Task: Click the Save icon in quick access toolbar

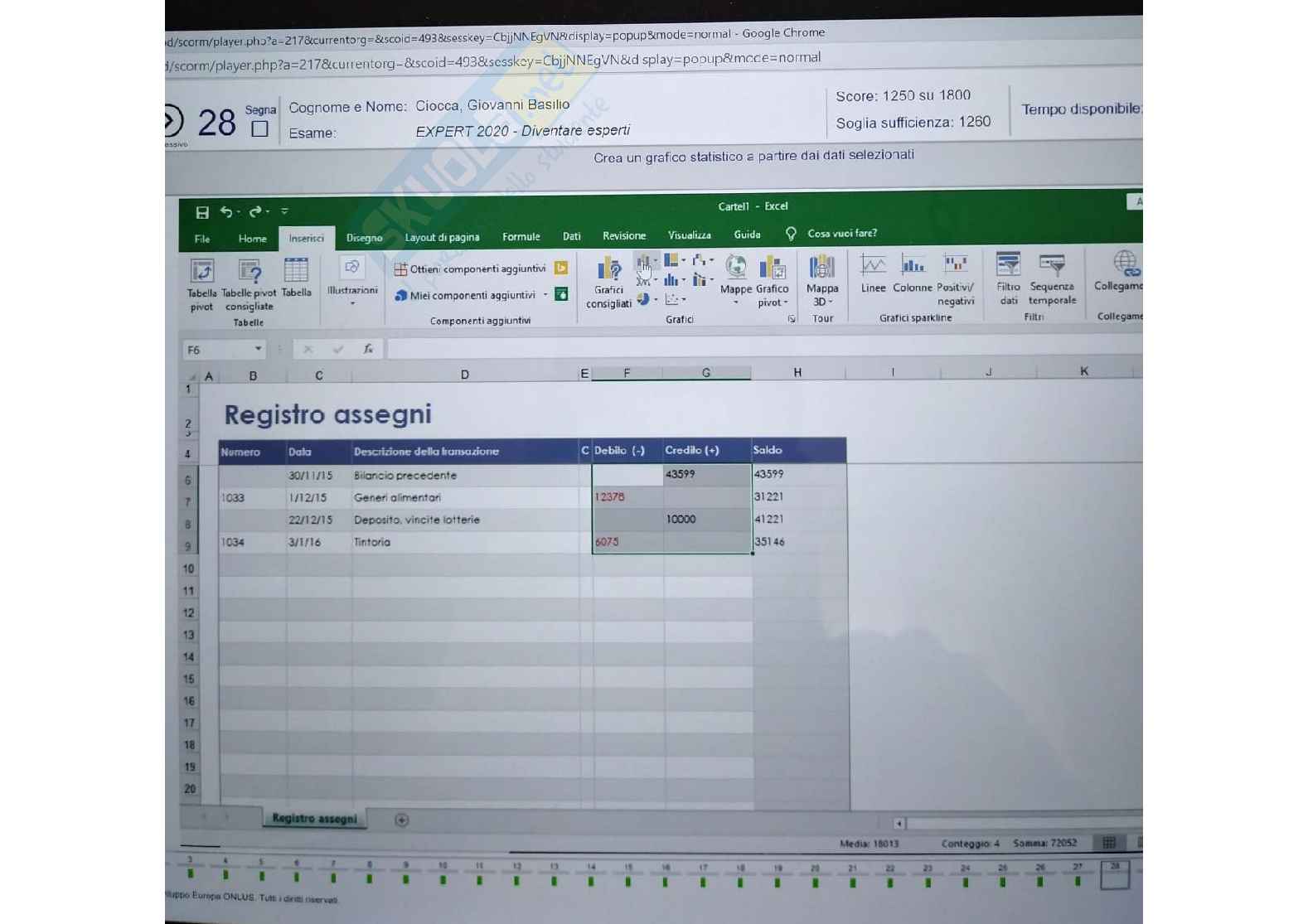Action: click(x=201, y=212)
